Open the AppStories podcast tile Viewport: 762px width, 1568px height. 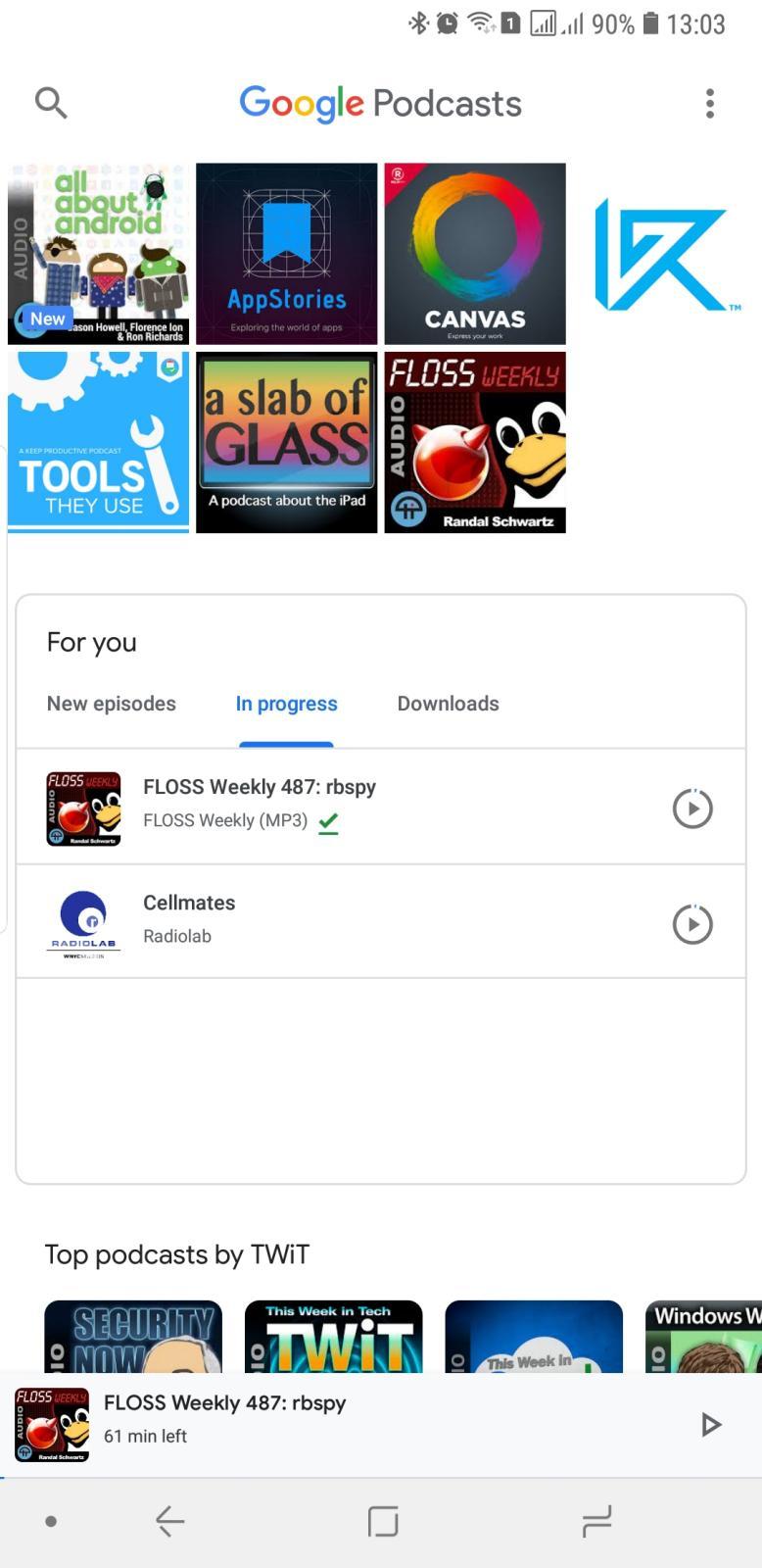[x=286, y=254]
